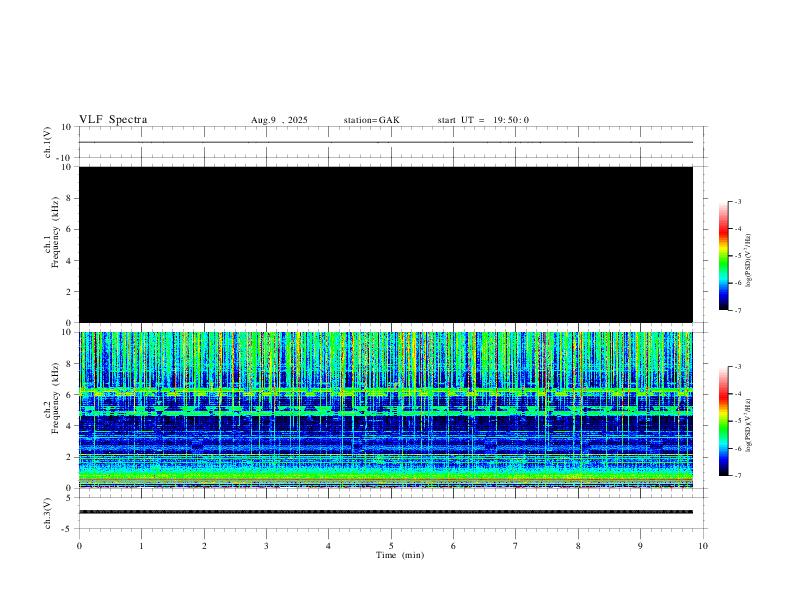
Task: Select the start UT 19:50:0 text
Action: tap(483, 120)
